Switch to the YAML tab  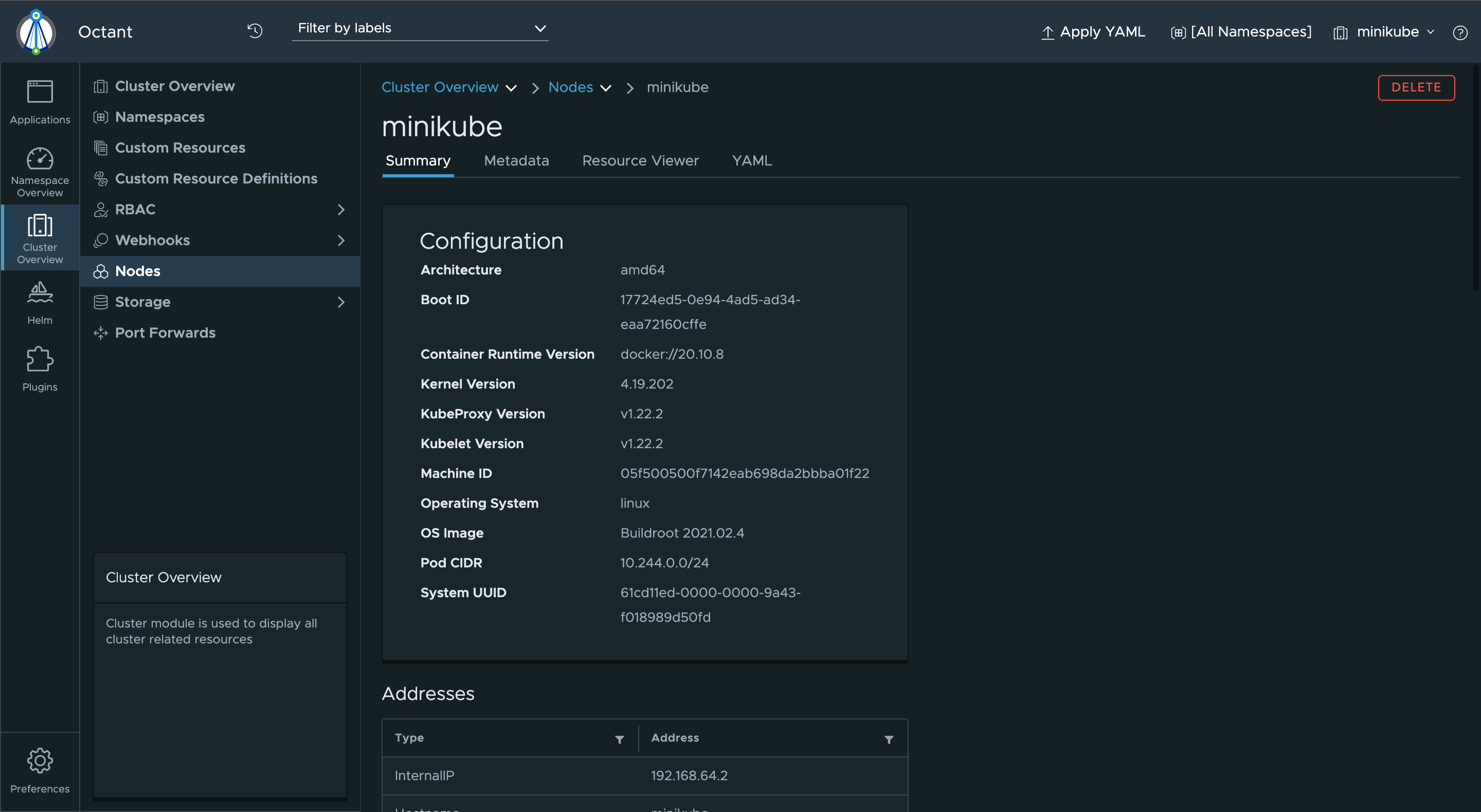[751, 161]
